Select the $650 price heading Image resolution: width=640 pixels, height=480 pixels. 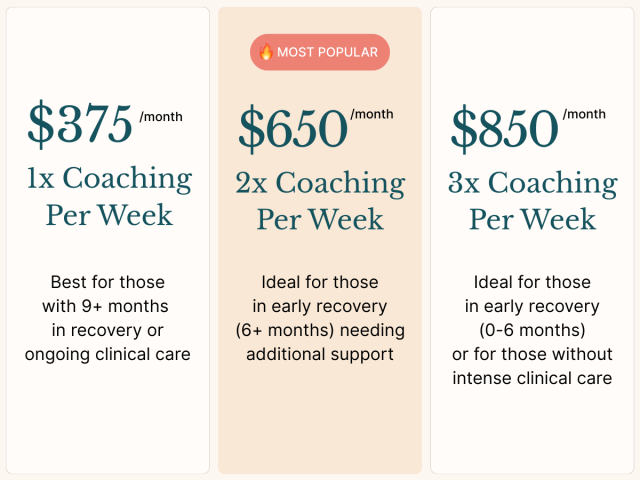(x=293, y=128)
